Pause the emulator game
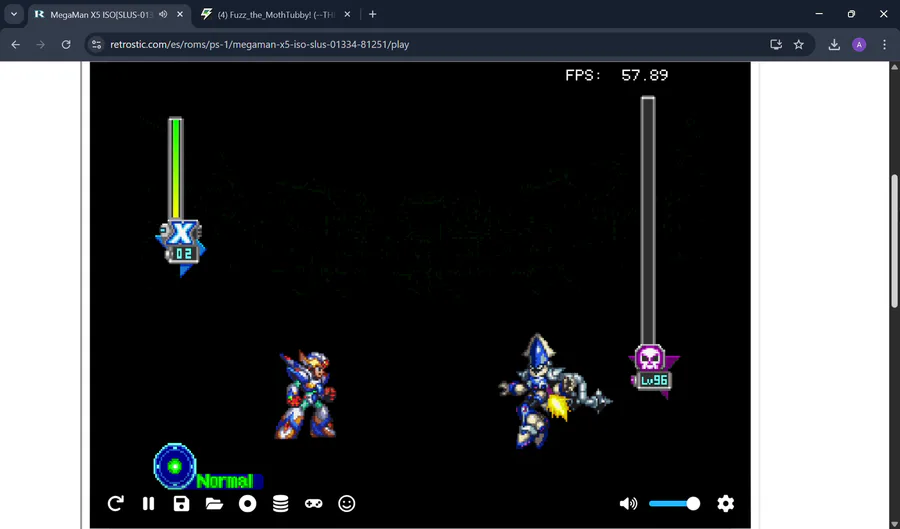Viewport: 900px width, 529px height. [x=148, y=504]
